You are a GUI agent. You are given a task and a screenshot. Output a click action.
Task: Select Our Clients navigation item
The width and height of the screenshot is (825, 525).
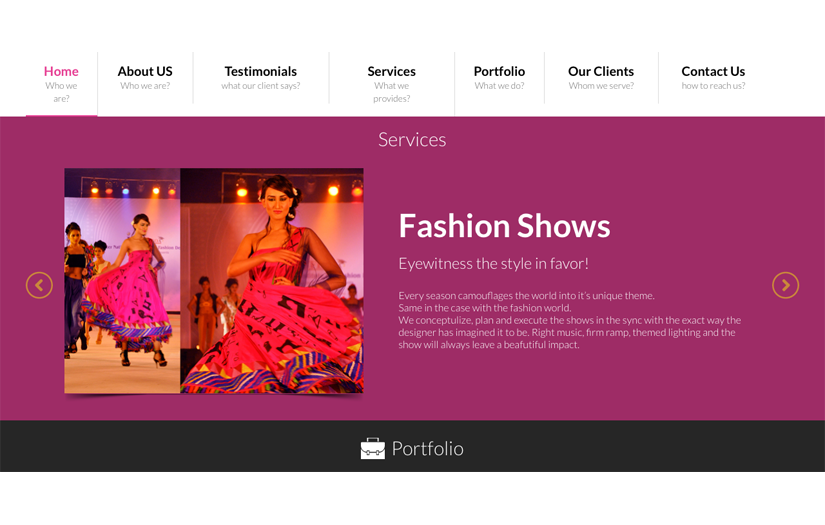(601, 71)
